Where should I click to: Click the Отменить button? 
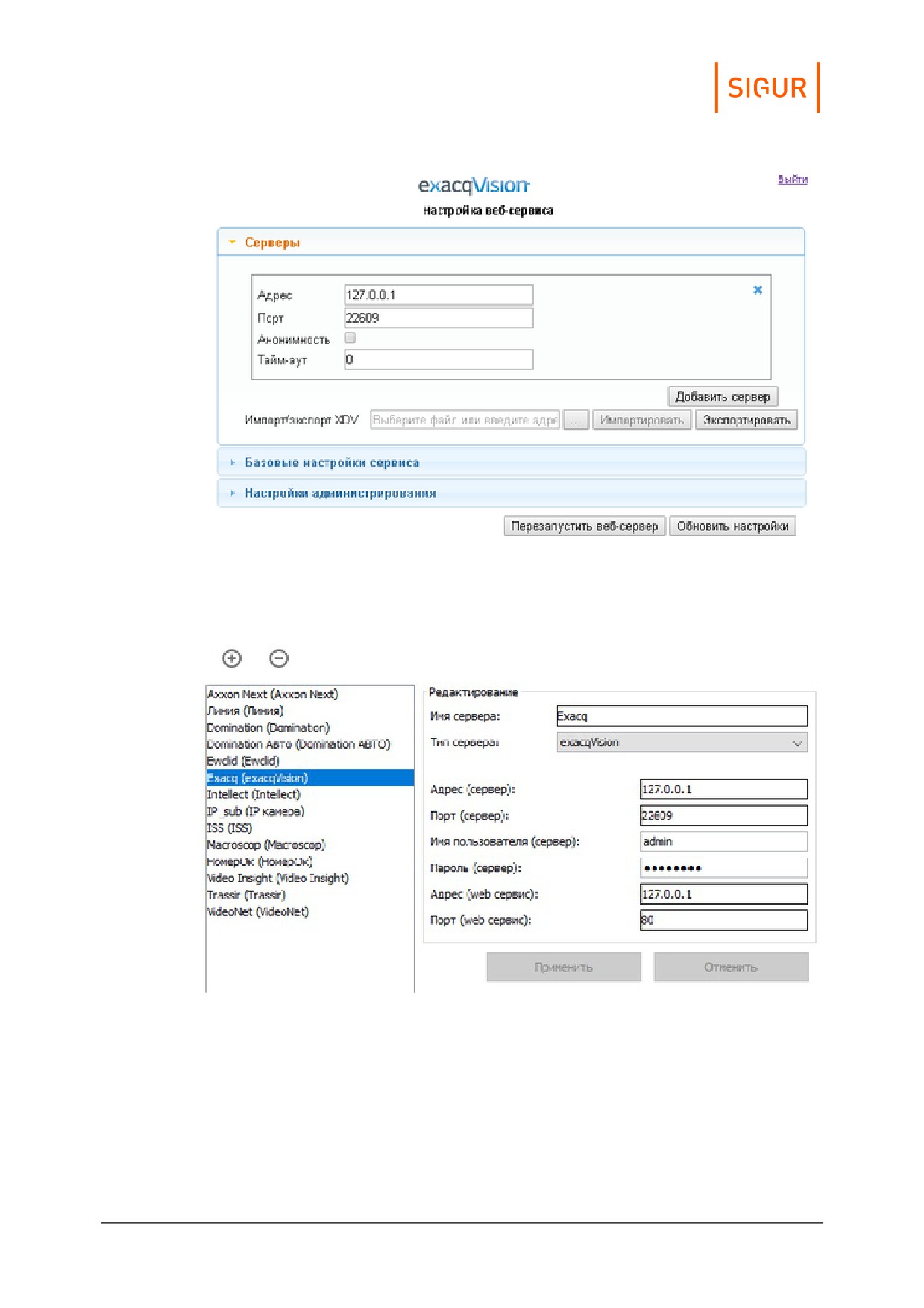732,967
